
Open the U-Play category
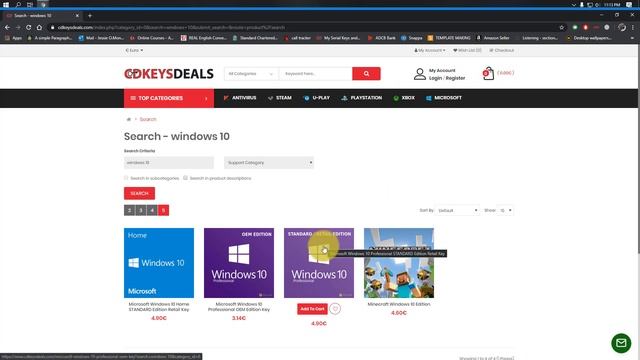[317, 98]
